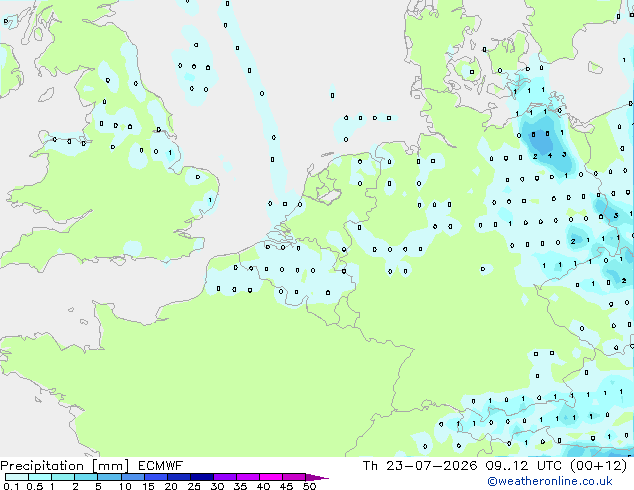Viewport: 634px width, 490px height.
Task: Pick the 0.1–0.5 mm lightest legend swatch
Action: coord(17,477)
